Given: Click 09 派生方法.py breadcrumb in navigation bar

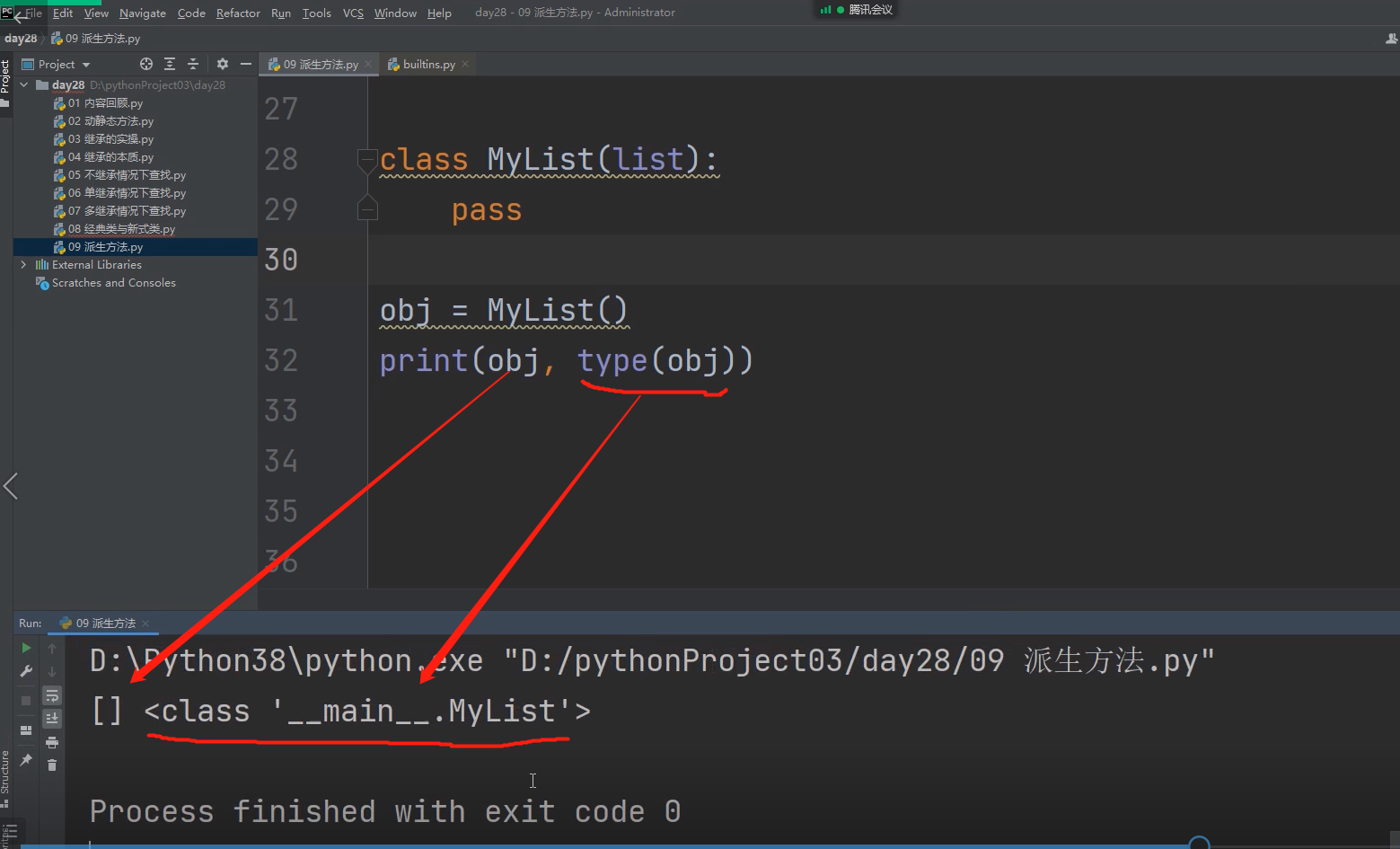Looking at the screenshot, I should [x=96, y=38].
